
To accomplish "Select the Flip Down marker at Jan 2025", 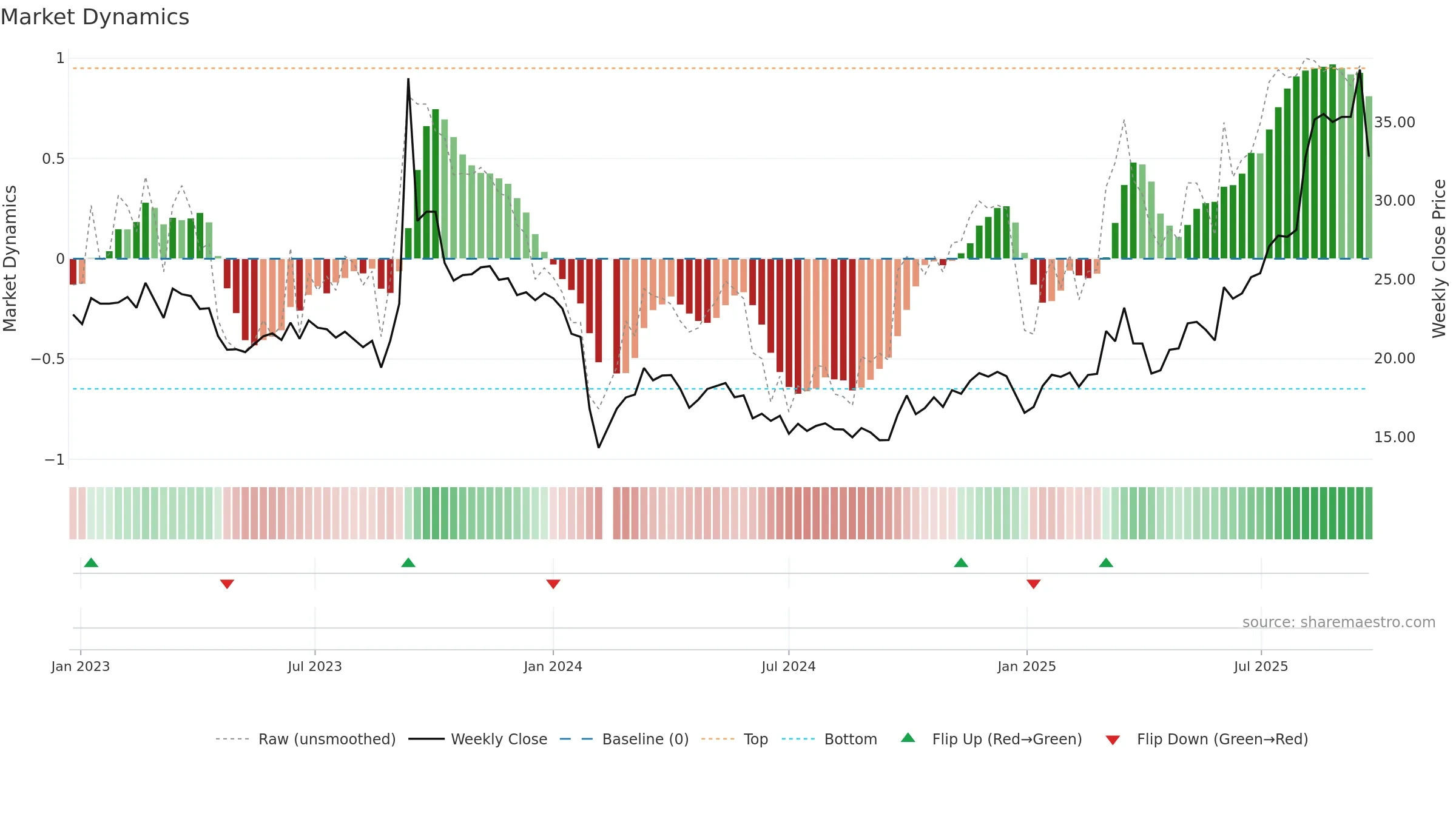I will [x=1034, y=584].
